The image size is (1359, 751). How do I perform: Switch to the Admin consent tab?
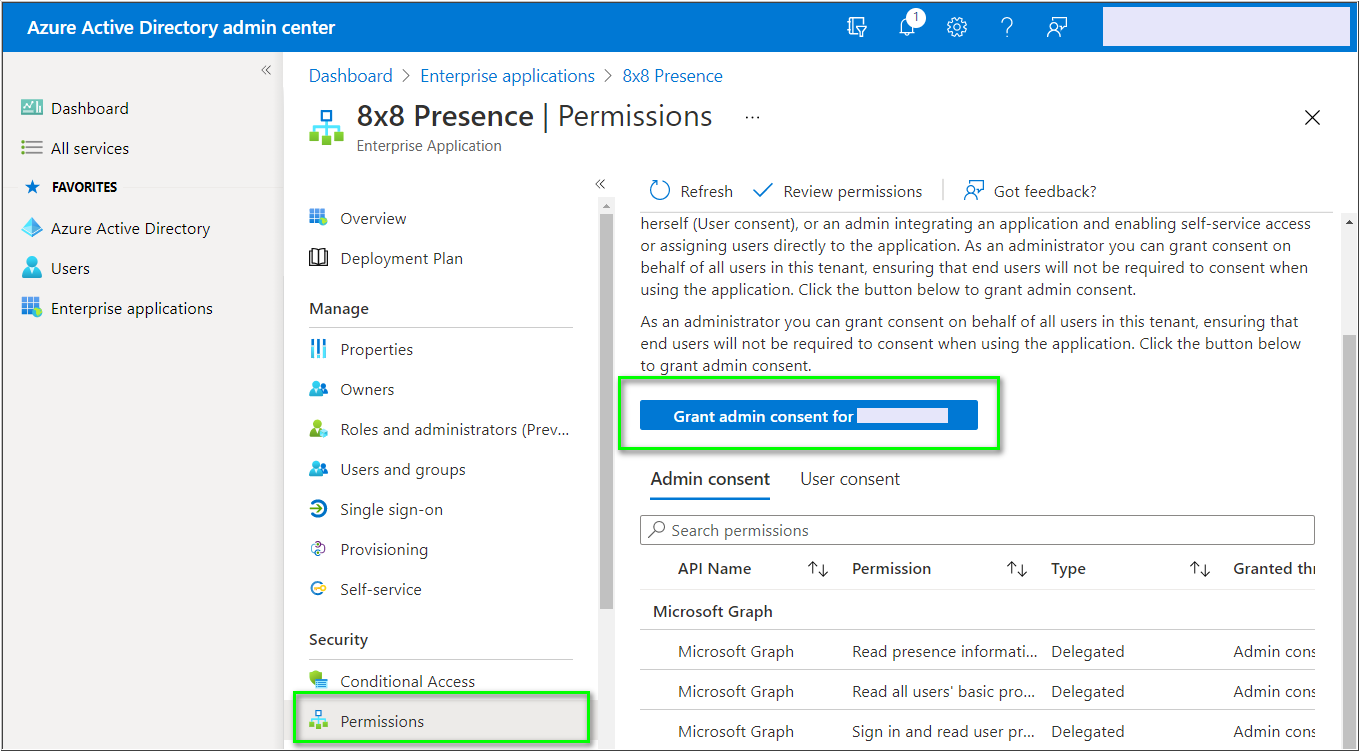click(710, 479)
